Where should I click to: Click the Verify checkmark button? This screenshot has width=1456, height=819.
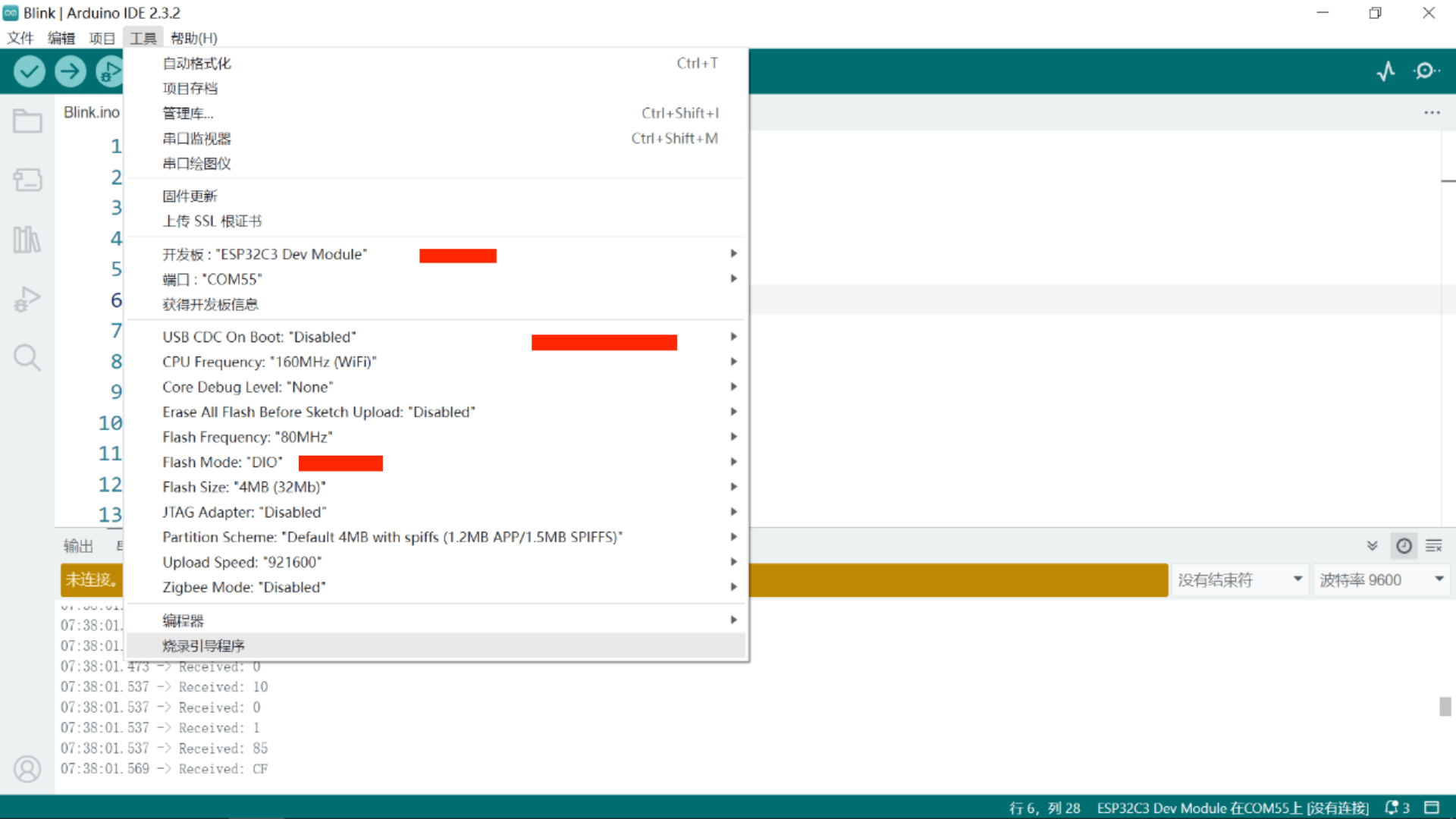point(29,71)
